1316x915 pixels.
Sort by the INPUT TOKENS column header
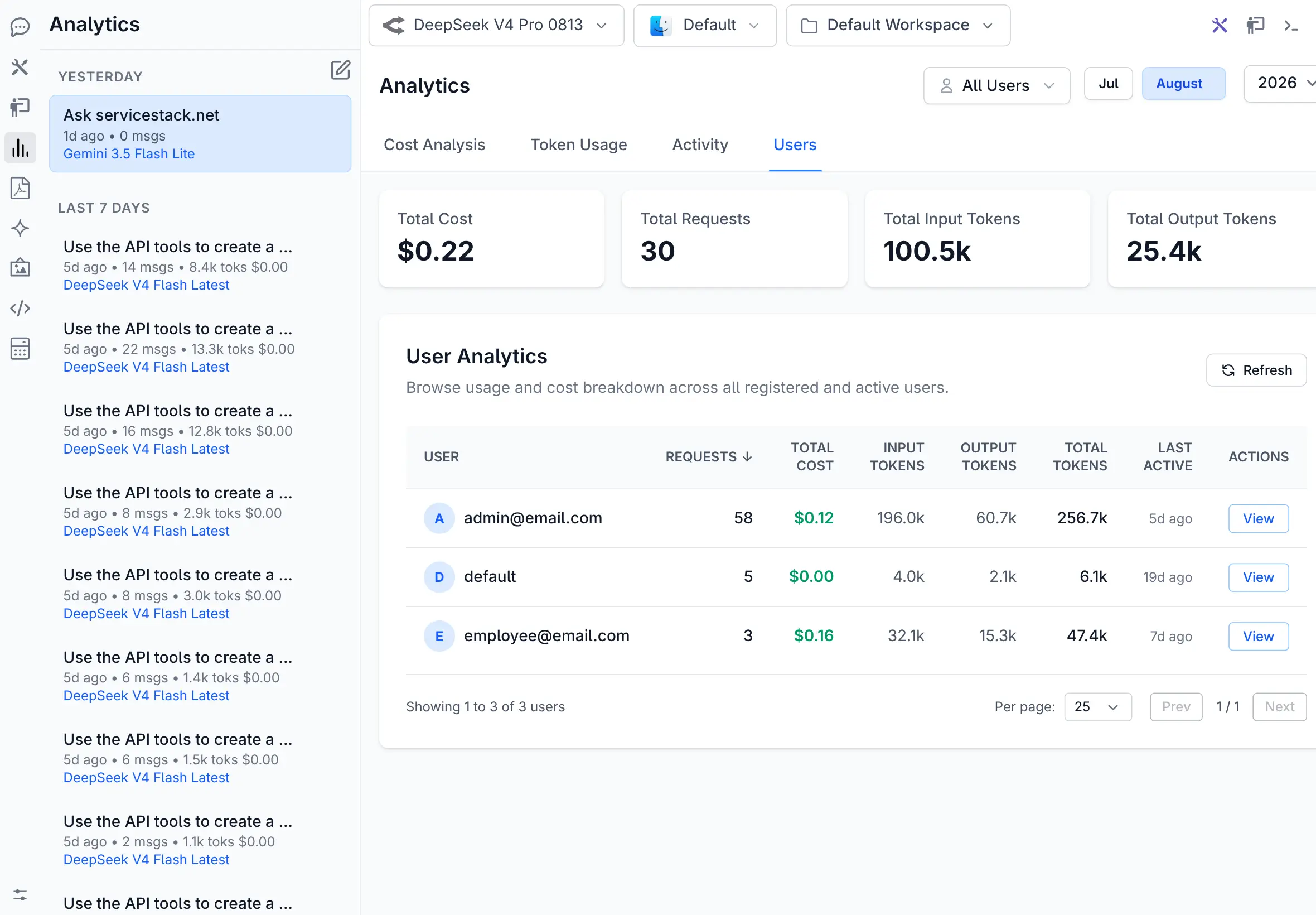point(897,457)
